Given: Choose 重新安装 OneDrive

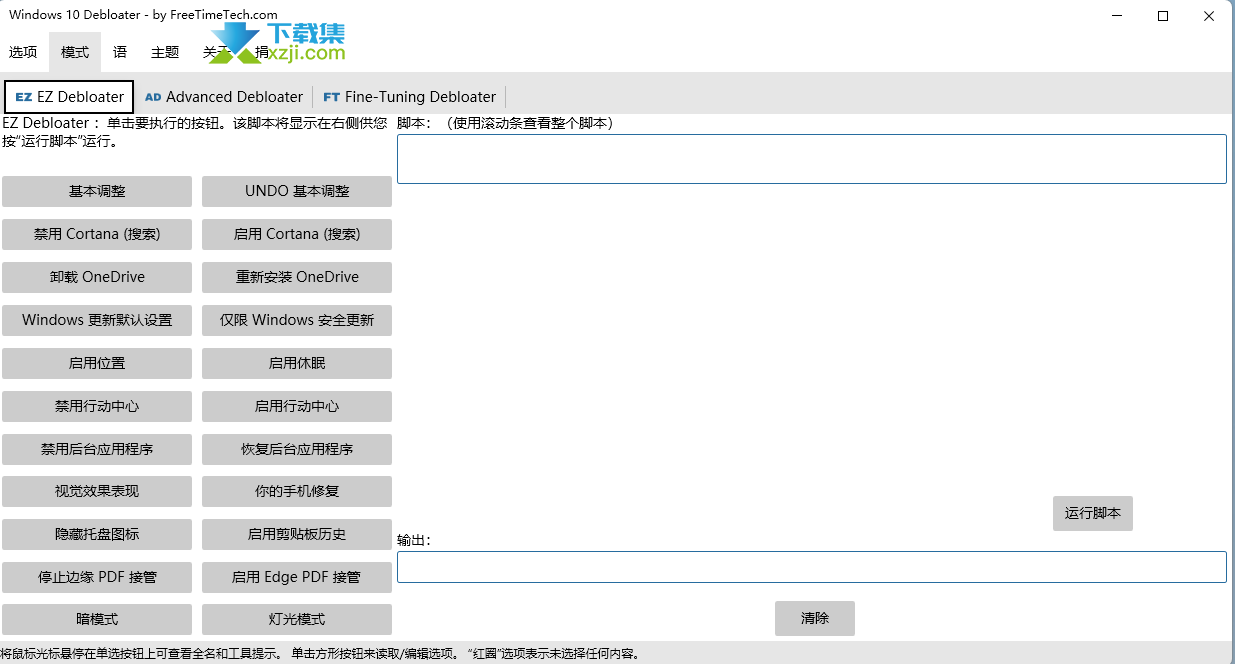Looking at the screenshot, I should point(297,277).
